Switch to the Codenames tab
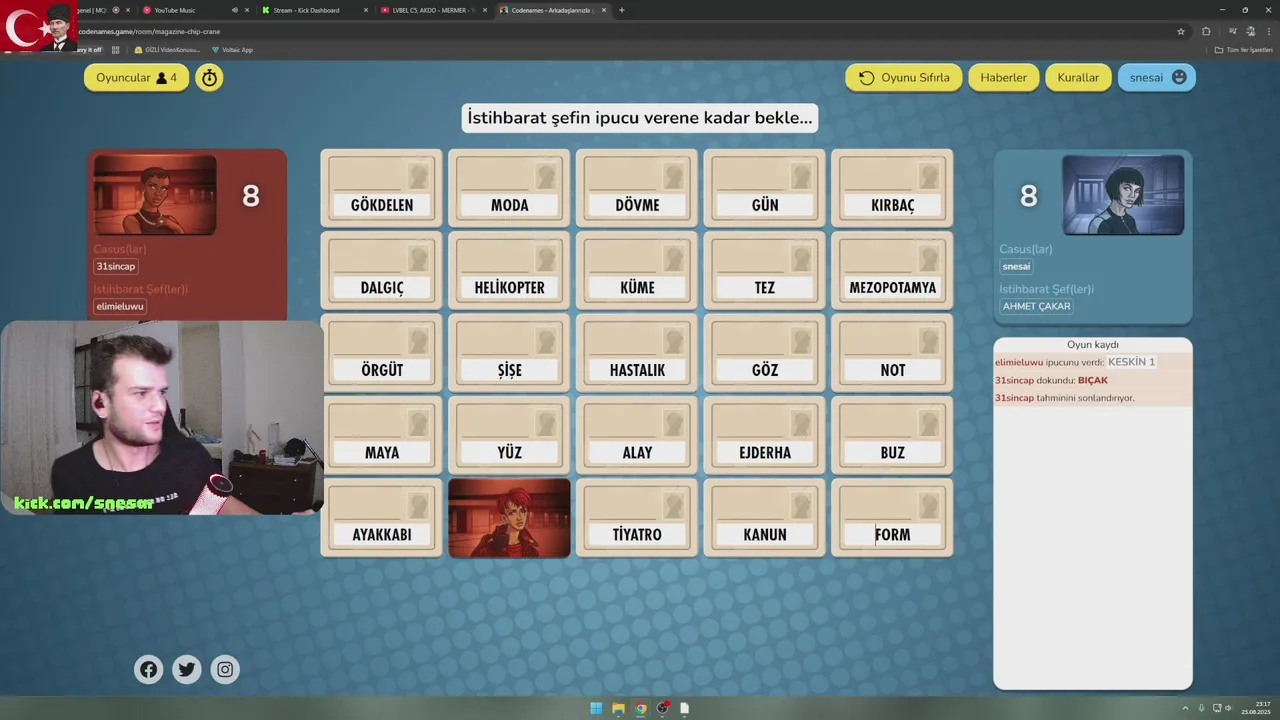 [x=552, y=10]
